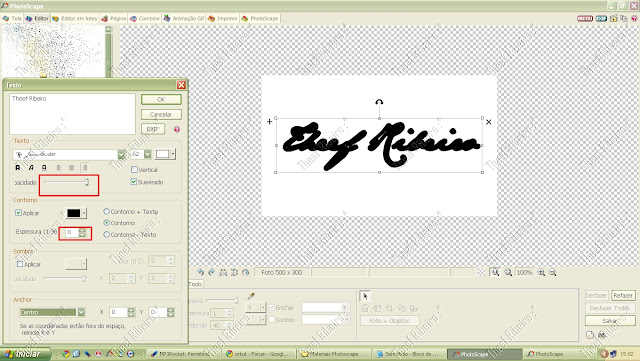640x361 pixels.
Task: Align text right in Texto dialog
Action: point(85,167)
